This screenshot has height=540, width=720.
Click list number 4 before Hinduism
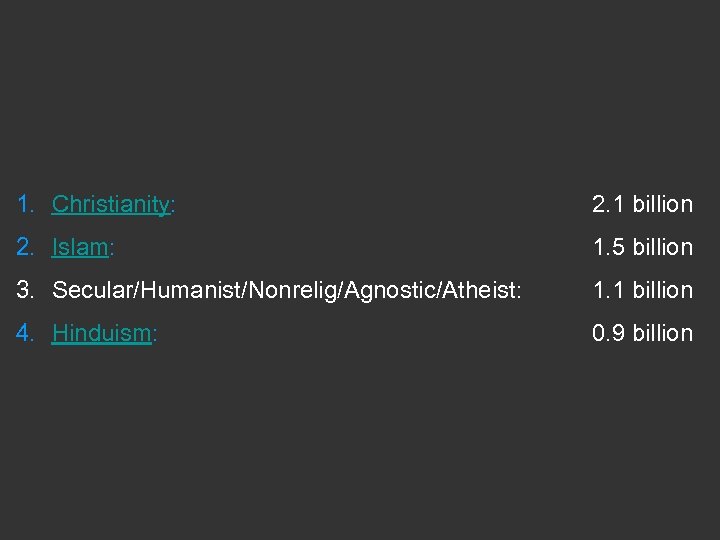pyautogui.click(x=26, y=333)
